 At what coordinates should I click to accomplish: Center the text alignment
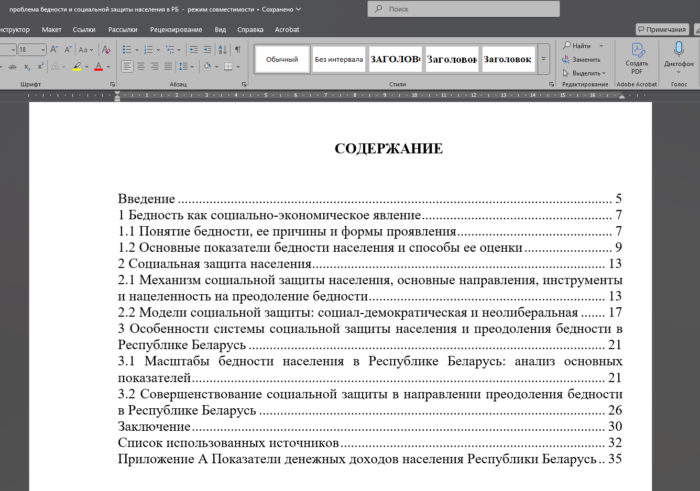click(141, 67)
